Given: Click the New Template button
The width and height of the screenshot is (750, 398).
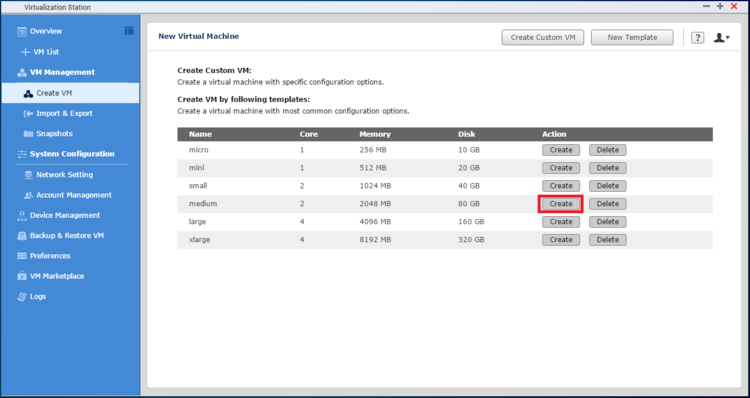Looking at the screenshot, I should [632, 37].
